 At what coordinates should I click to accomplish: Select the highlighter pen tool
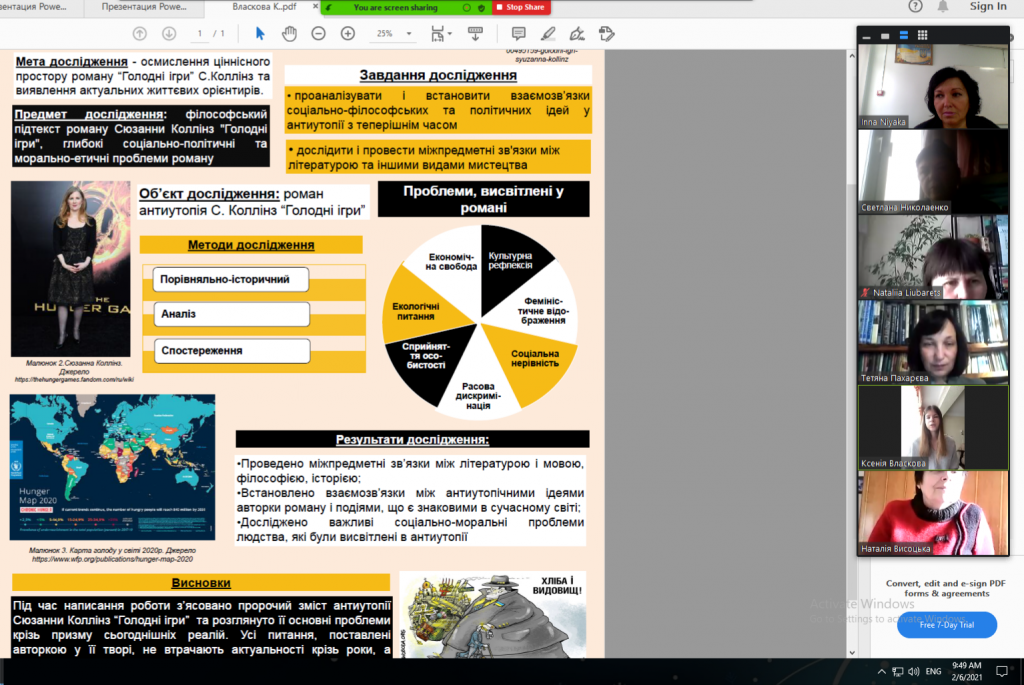[x=548, y=34]
